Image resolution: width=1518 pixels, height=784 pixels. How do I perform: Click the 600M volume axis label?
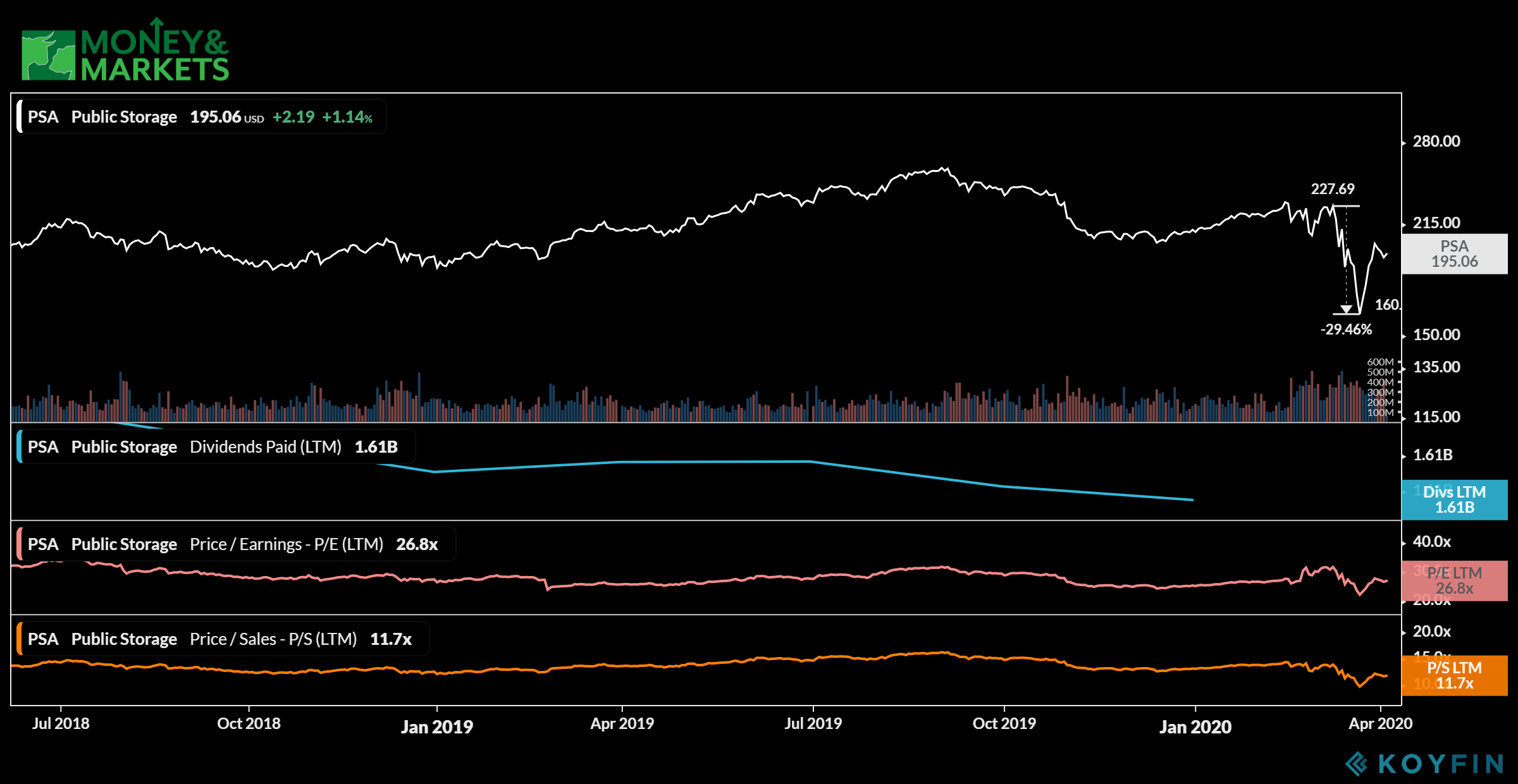click(x=1380, y=362)
